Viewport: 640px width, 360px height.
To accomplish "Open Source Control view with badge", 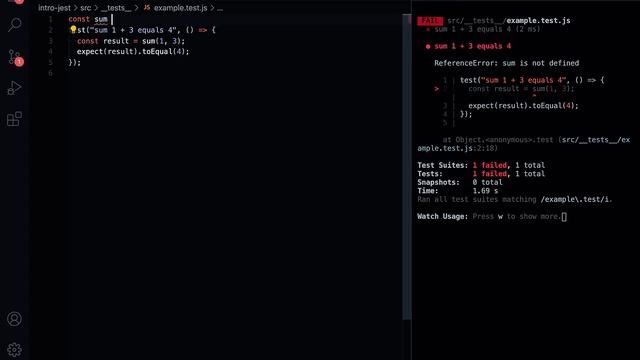I will point(15,57).
